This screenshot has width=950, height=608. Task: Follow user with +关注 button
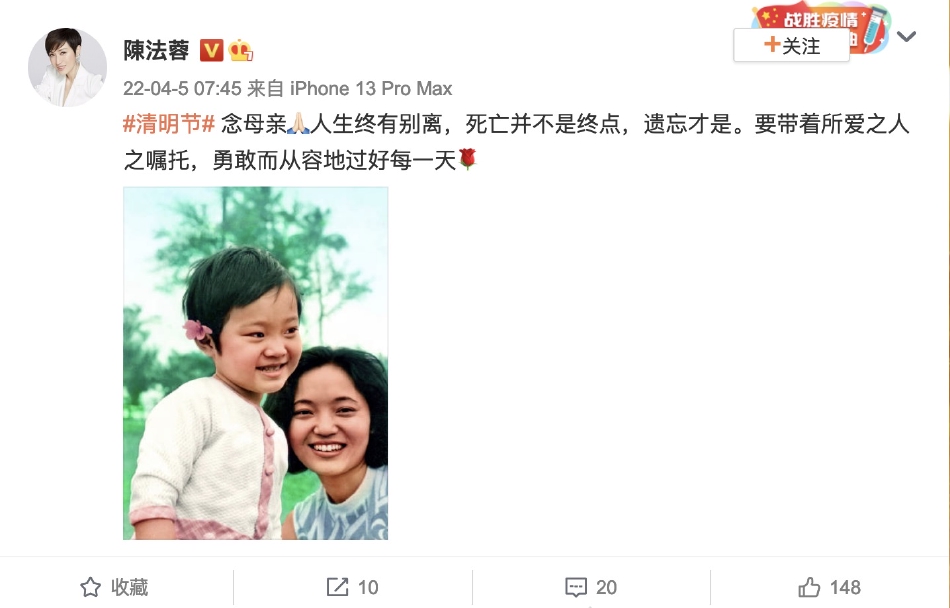click(791, 45)
